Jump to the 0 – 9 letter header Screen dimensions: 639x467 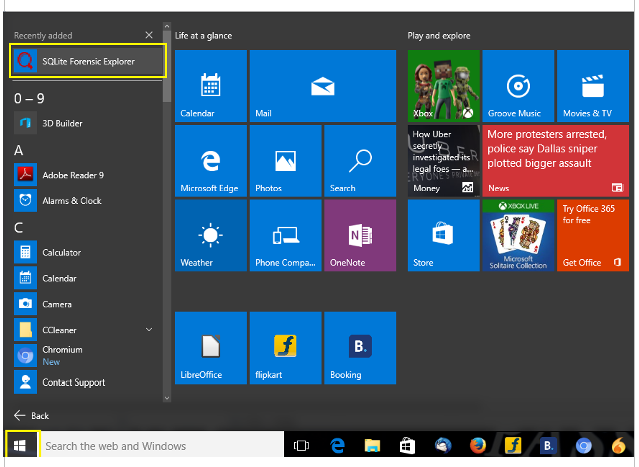click(29, 98)
